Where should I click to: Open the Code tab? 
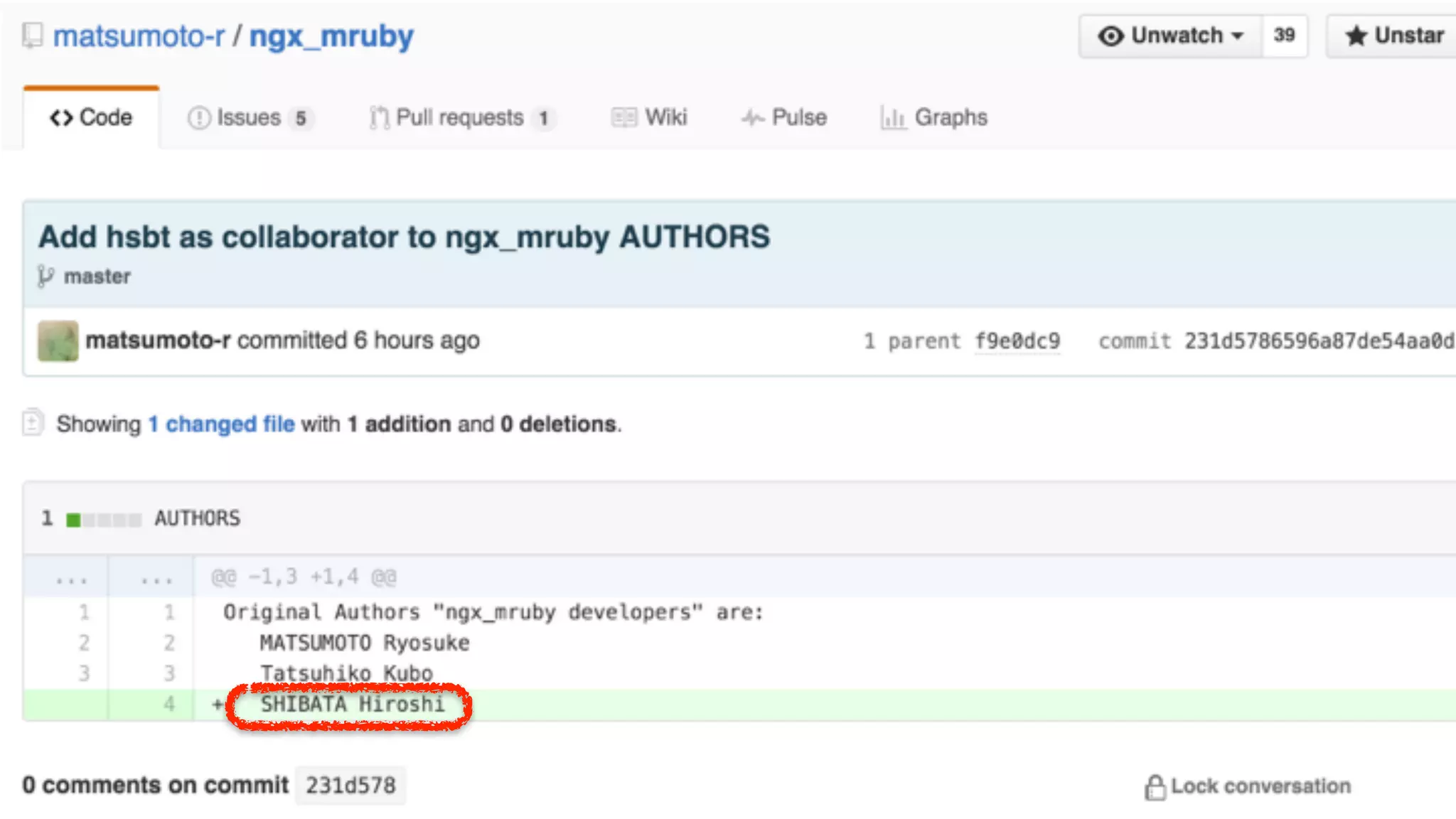point(91,117)
